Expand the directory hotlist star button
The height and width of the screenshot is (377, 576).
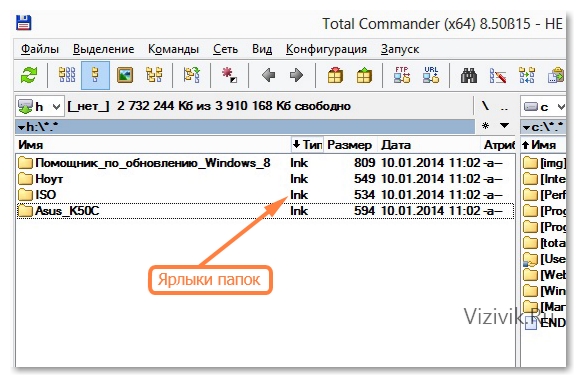click(485, 126)
